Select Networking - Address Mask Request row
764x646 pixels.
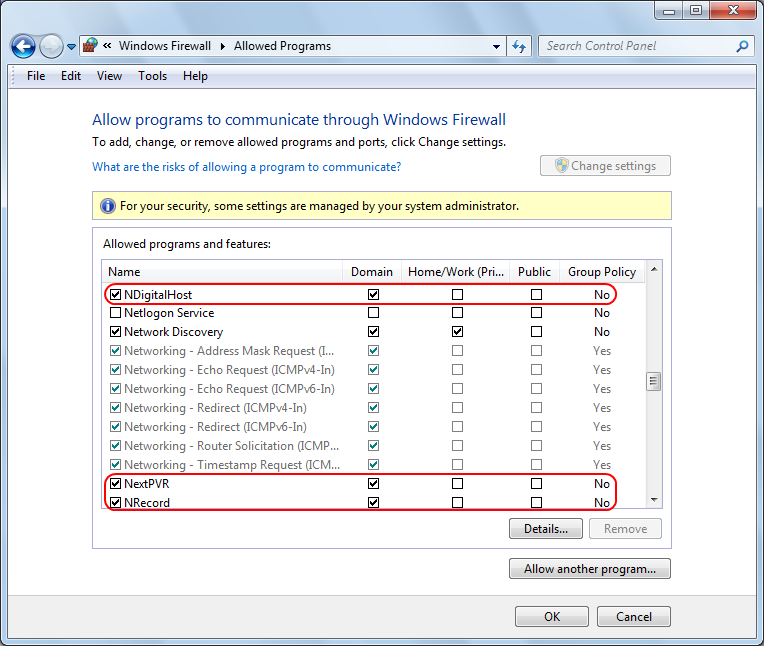tap(373, 351)
